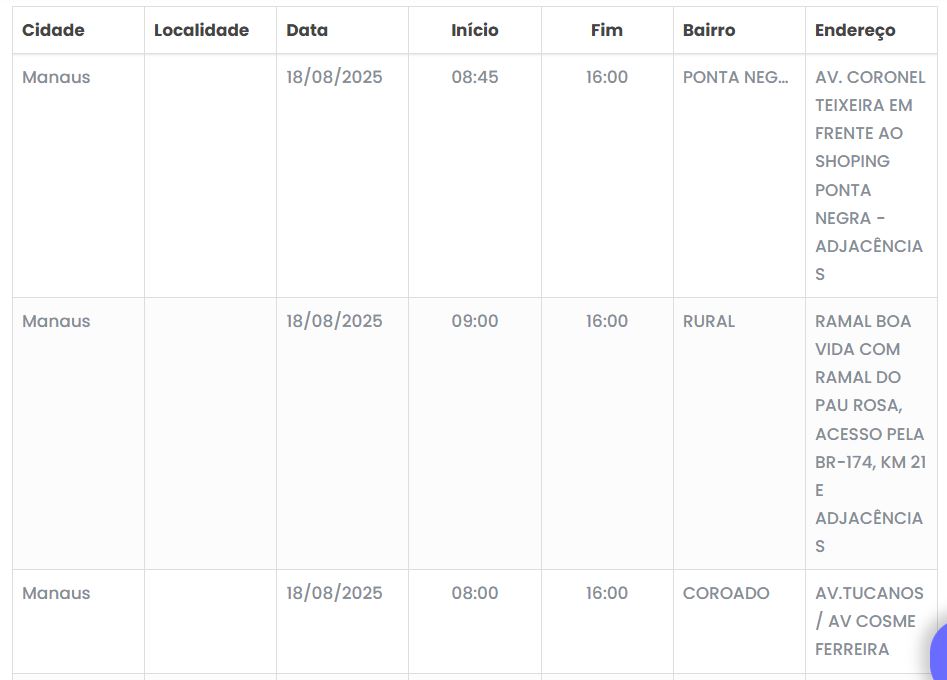Screen dimensions: 947x680
Task: Click the 16:00 end time in RURAL row
Action: point(607,321)
